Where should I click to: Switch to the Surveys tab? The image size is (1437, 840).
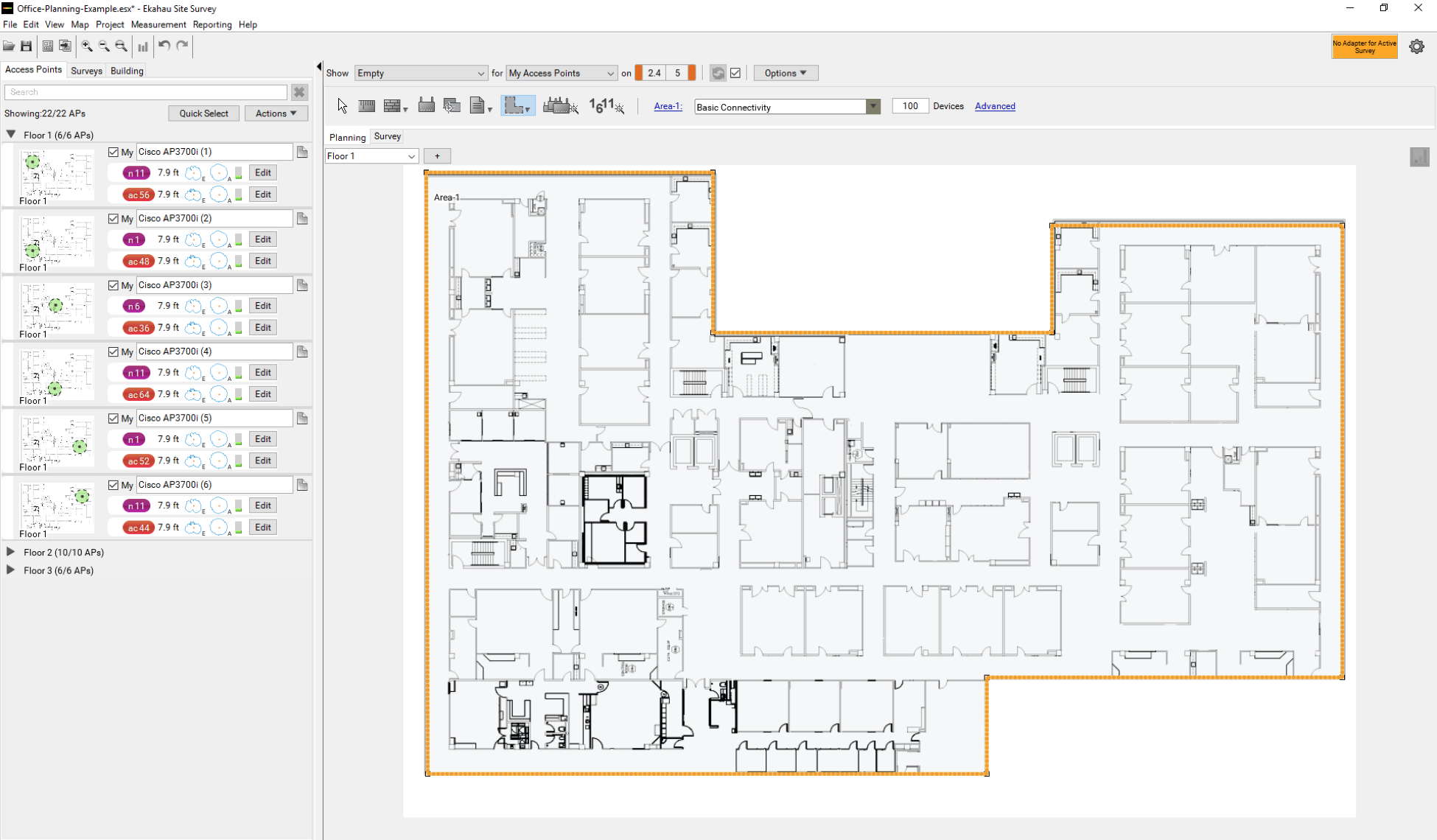pos(86,71)
